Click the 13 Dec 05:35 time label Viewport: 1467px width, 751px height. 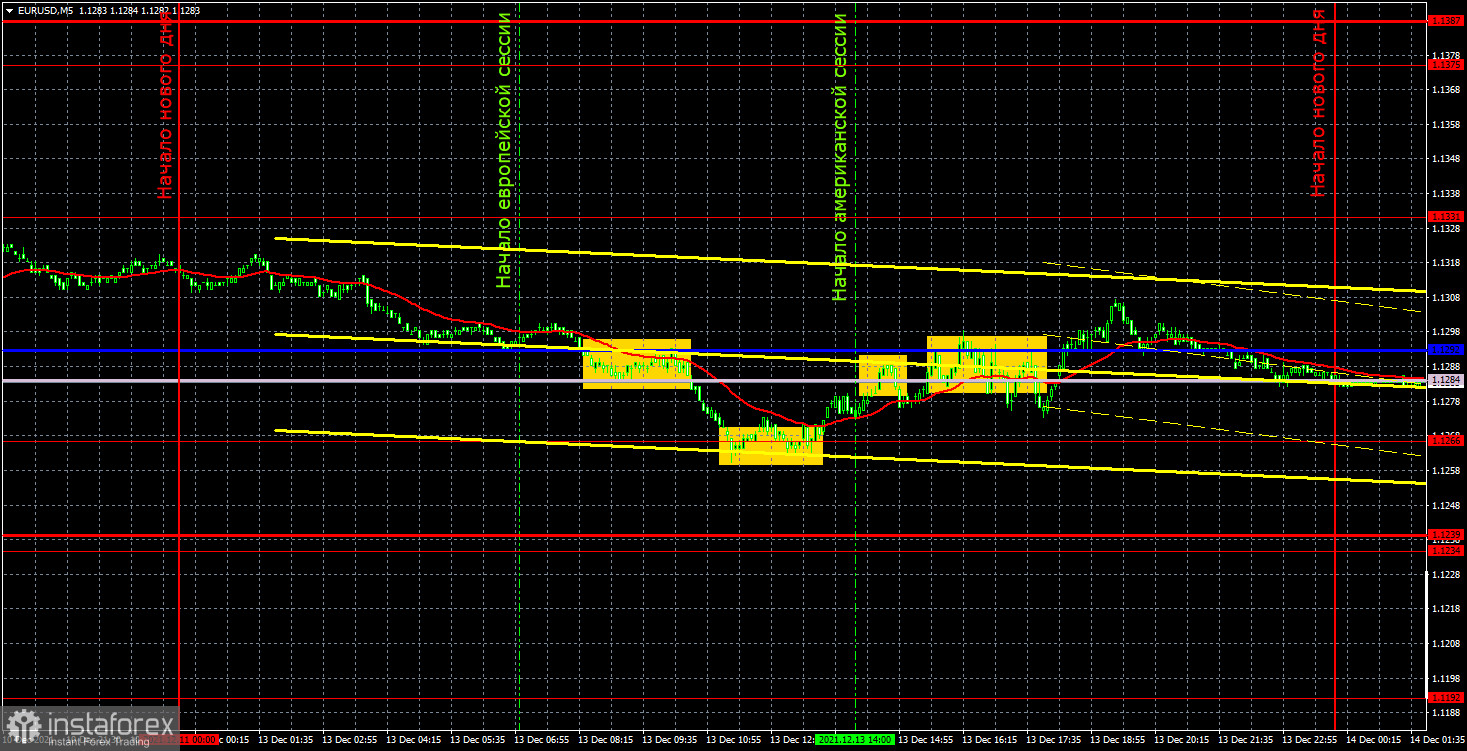[480, 740]
